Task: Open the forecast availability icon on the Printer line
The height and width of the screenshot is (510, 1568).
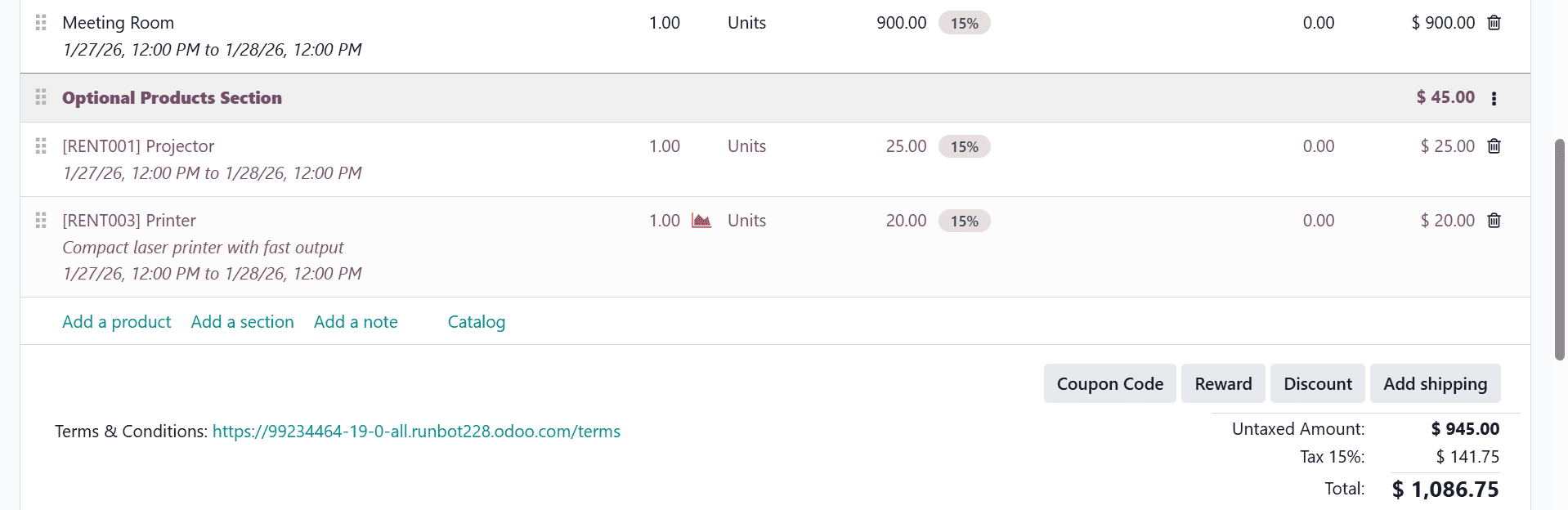Action: 701,220
